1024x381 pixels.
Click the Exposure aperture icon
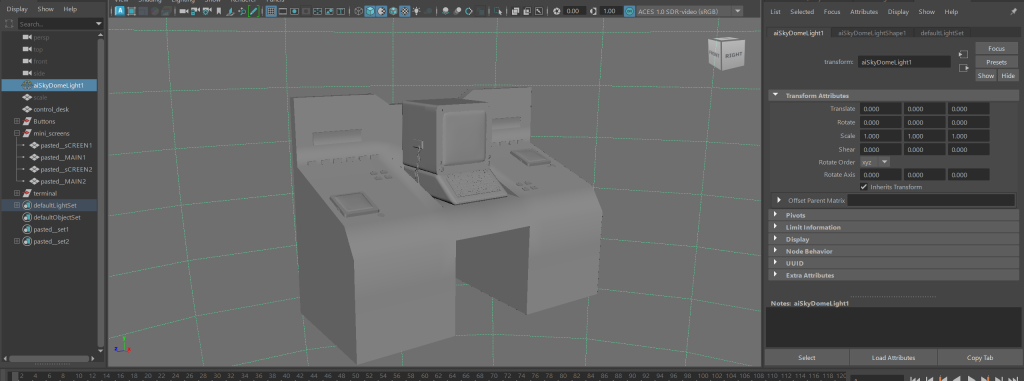(557, 11)
